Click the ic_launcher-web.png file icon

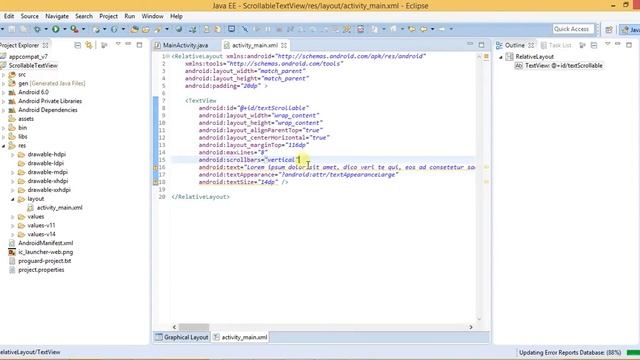click(x=12, y=252)
